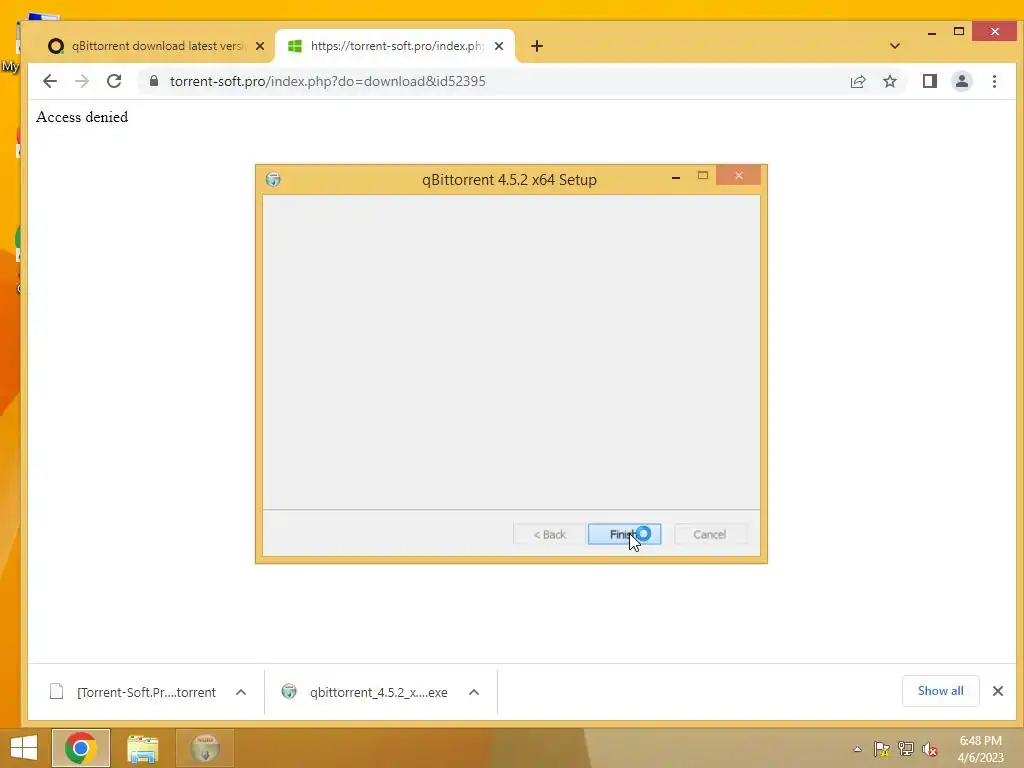This screenshot has width=1024, height=768.
Task: Open File Explorer from taskbar
Action: coord(142,748)
